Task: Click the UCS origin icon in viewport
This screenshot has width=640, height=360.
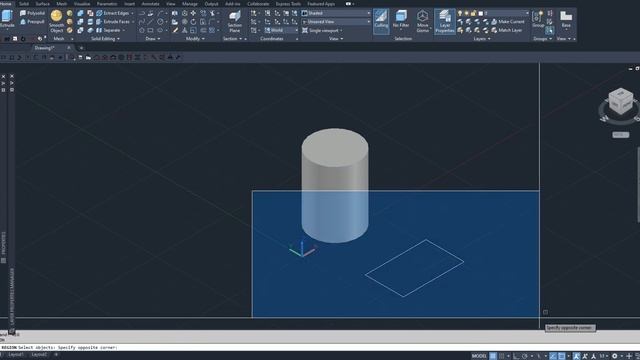Action: click(302, 250)
